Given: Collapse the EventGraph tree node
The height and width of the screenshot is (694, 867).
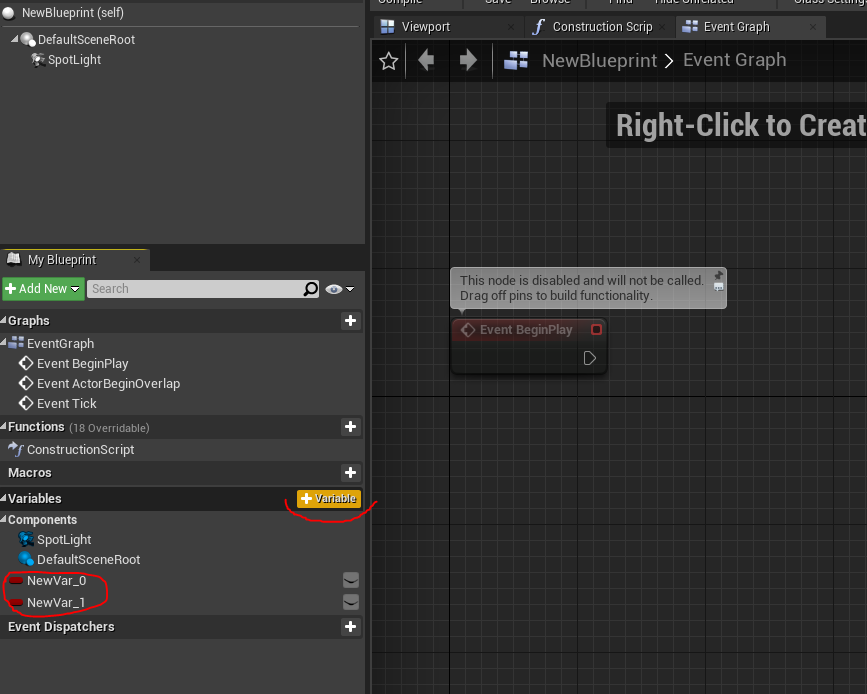Looking at the screenshot, I should pyautogui.click(x=3, y=343).
